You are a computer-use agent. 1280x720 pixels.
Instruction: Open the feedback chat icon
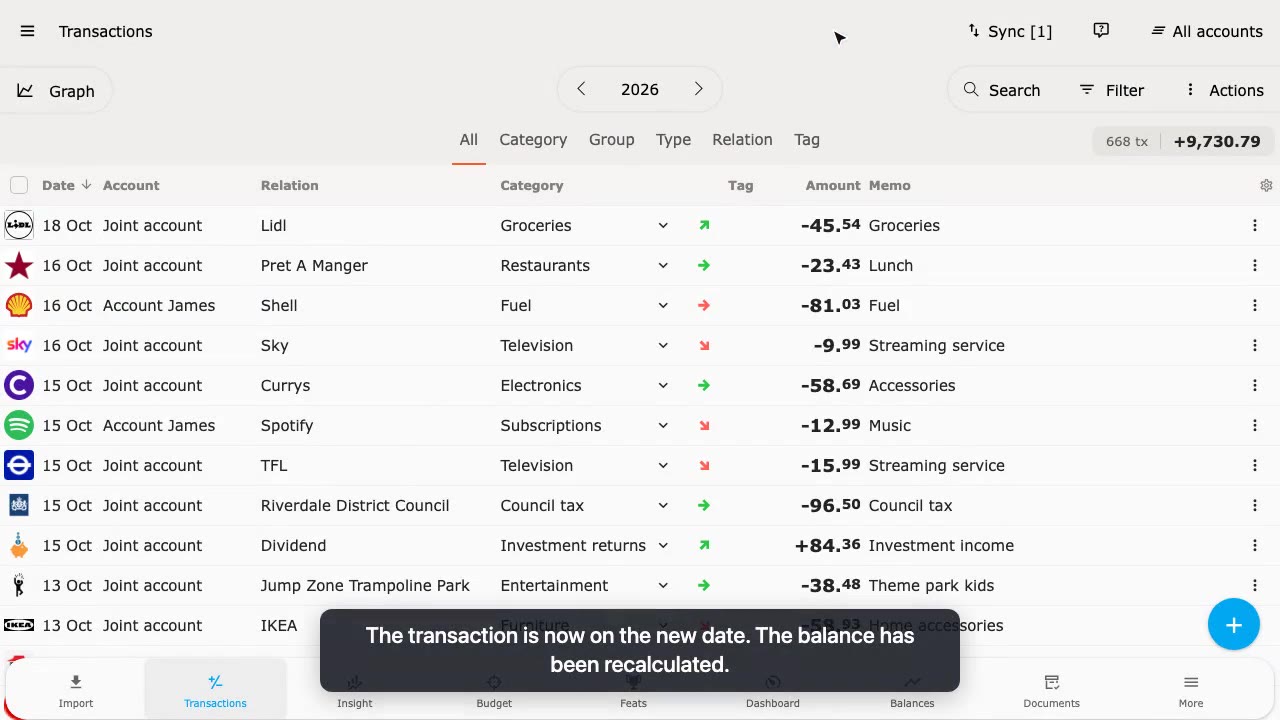[1101, 31]
